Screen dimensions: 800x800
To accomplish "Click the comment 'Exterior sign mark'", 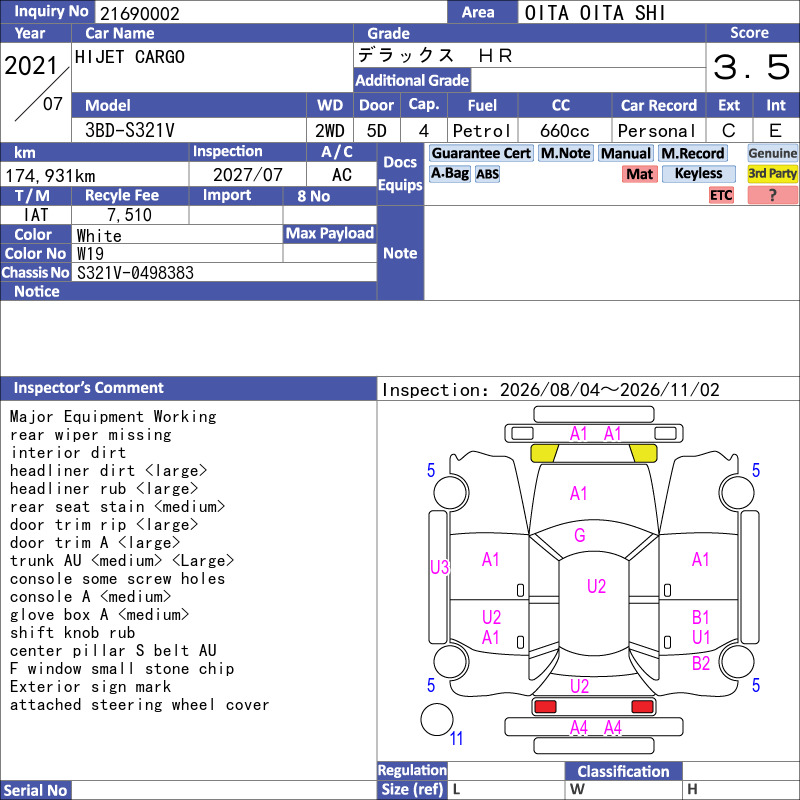I will (90, 687).
